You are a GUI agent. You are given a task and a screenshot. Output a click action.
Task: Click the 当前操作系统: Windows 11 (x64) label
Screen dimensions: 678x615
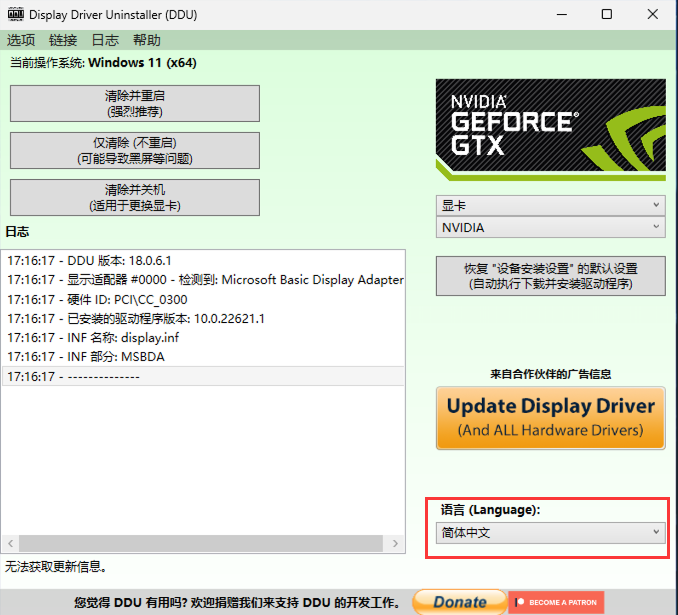(x=103, y=63)
